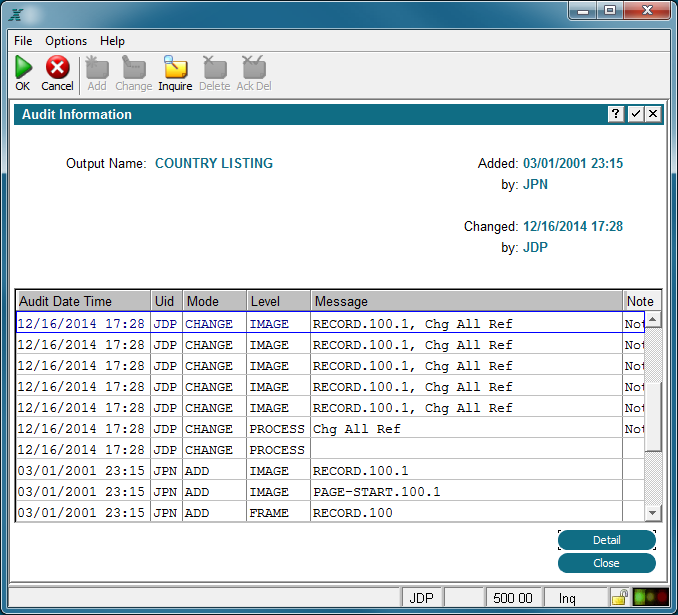Click the Added date 03/01/2001 23:15
Viewport: 678px width, 615px height.
coord(573,163)
